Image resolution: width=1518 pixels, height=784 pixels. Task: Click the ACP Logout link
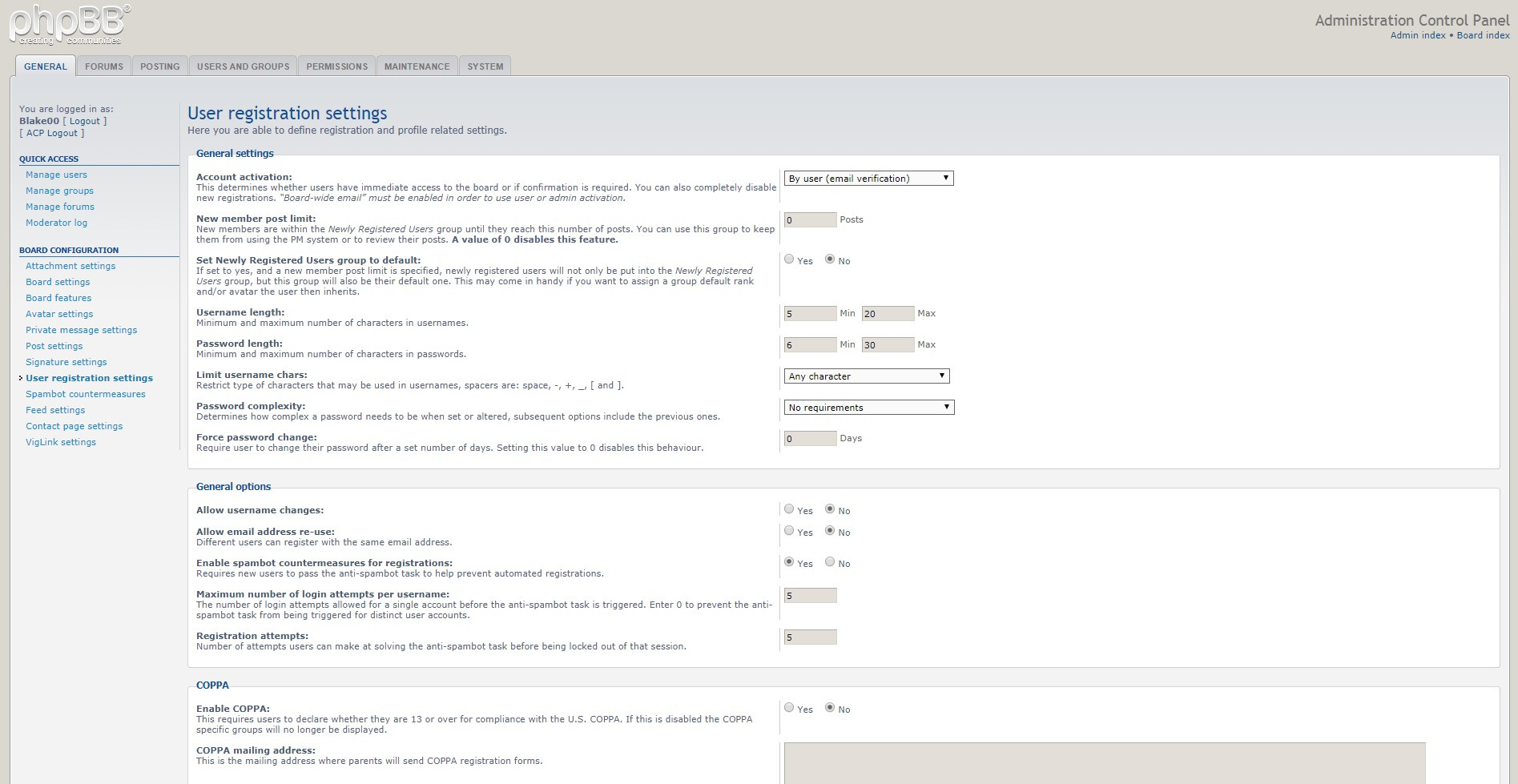click(52, 133)
